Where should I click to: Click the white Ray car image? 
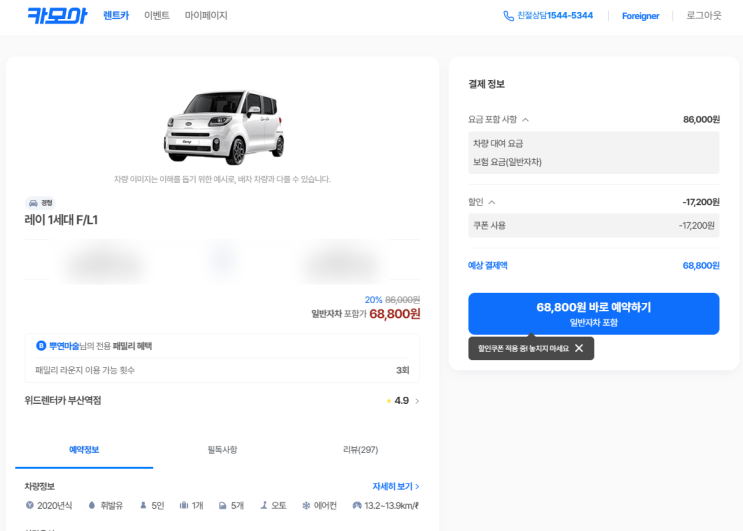tap(224, 127)
